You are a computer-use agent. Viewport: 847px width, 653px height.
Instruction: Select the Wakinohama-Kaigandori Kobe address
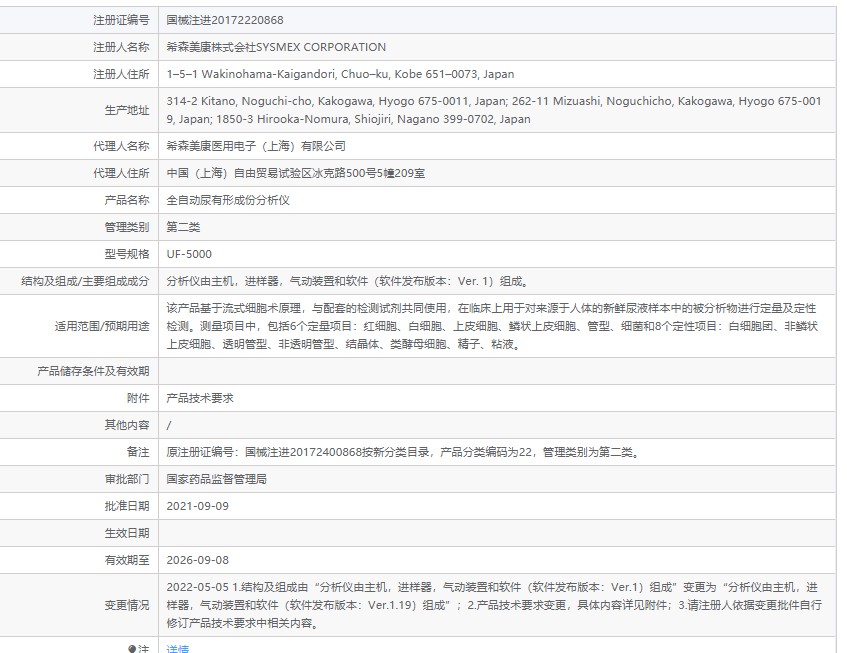click(340, 74)
